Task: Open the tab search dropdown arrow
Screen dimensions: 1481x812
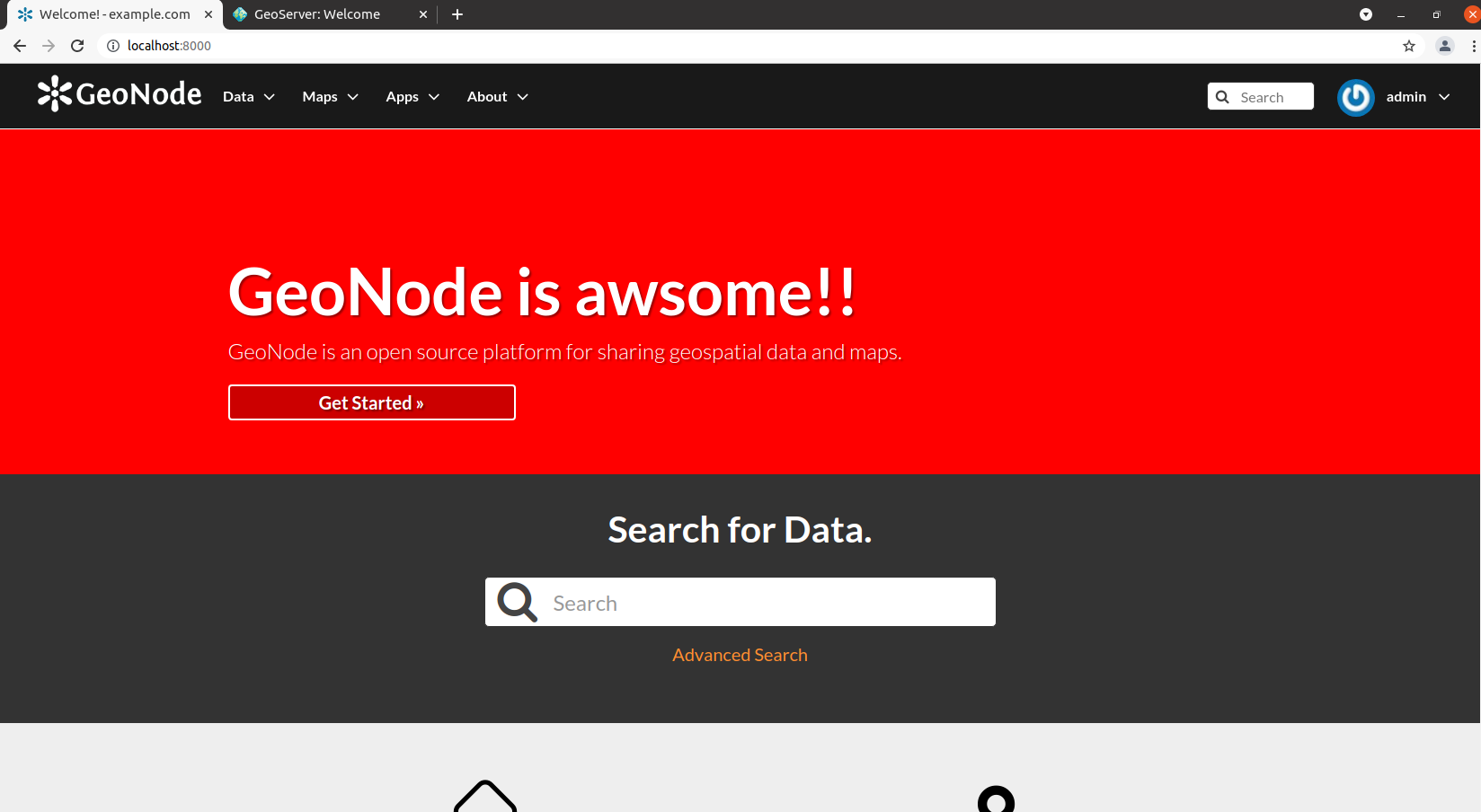Action: (1366, 14)
